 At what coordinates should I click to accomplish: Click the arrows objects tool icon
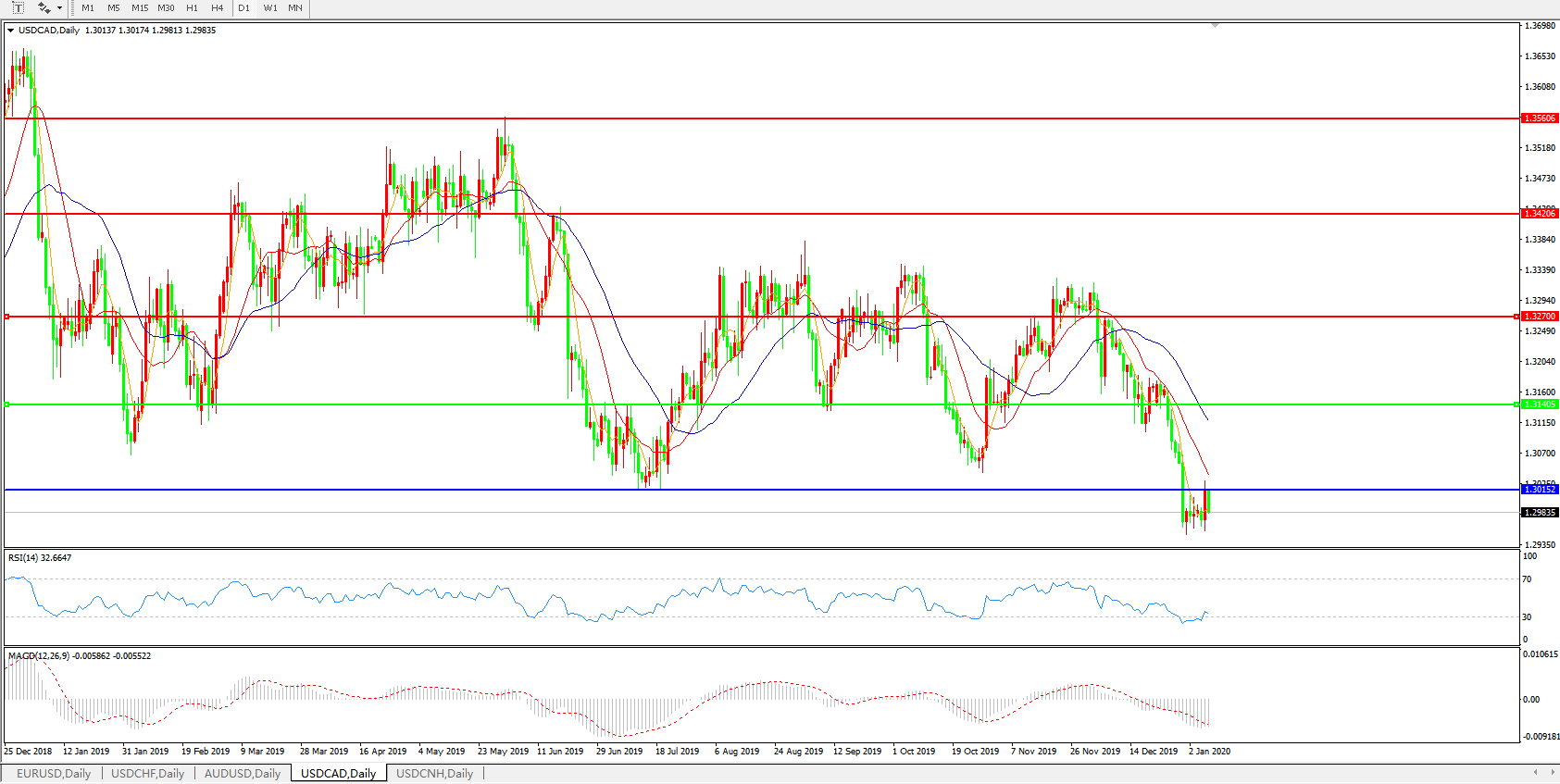pos(44,7)
